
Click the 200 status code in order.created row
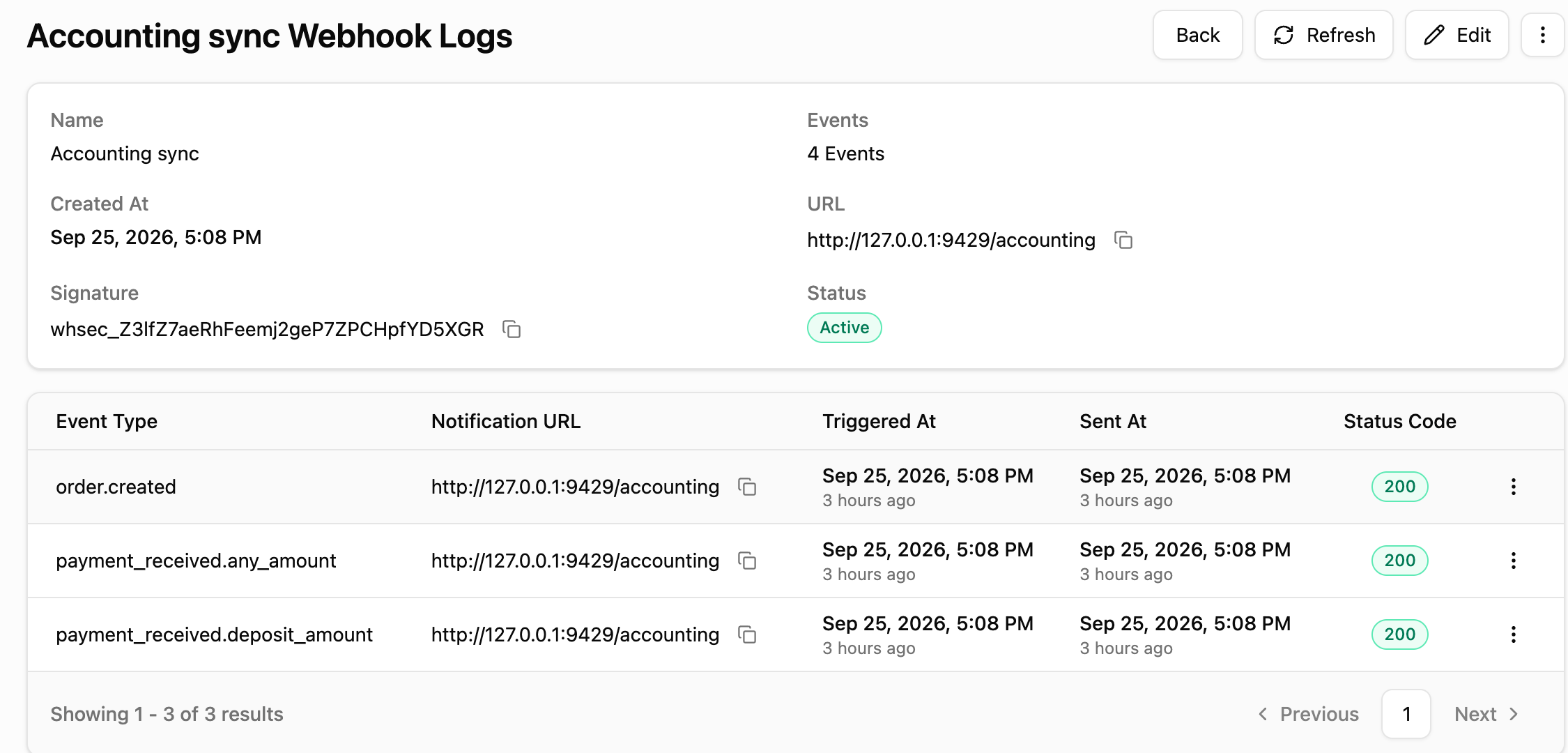[1399, 487]
